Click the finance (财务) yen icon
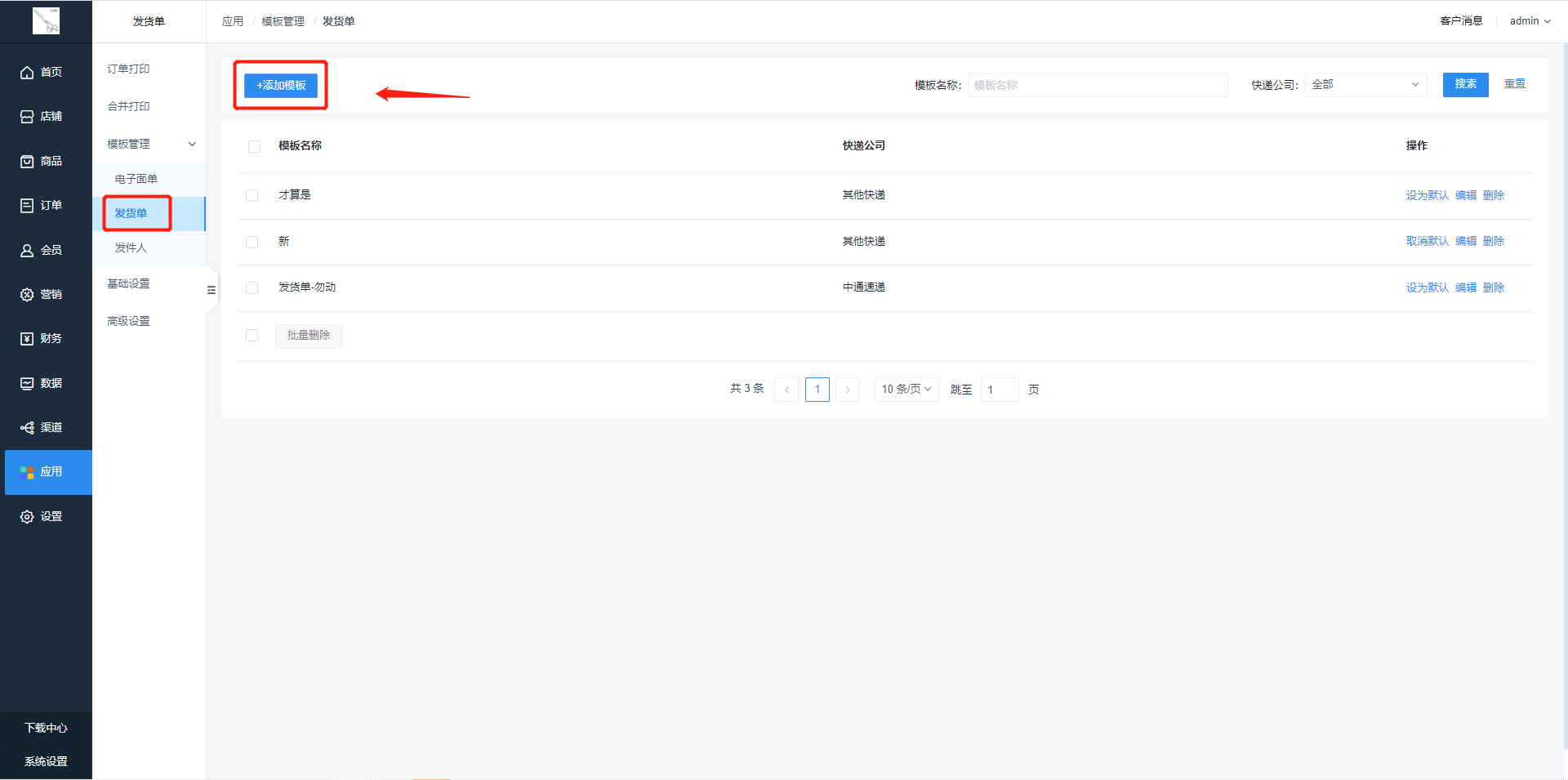Image resolution: width=1568 pixels, height=780 pixels. (27, 339)
